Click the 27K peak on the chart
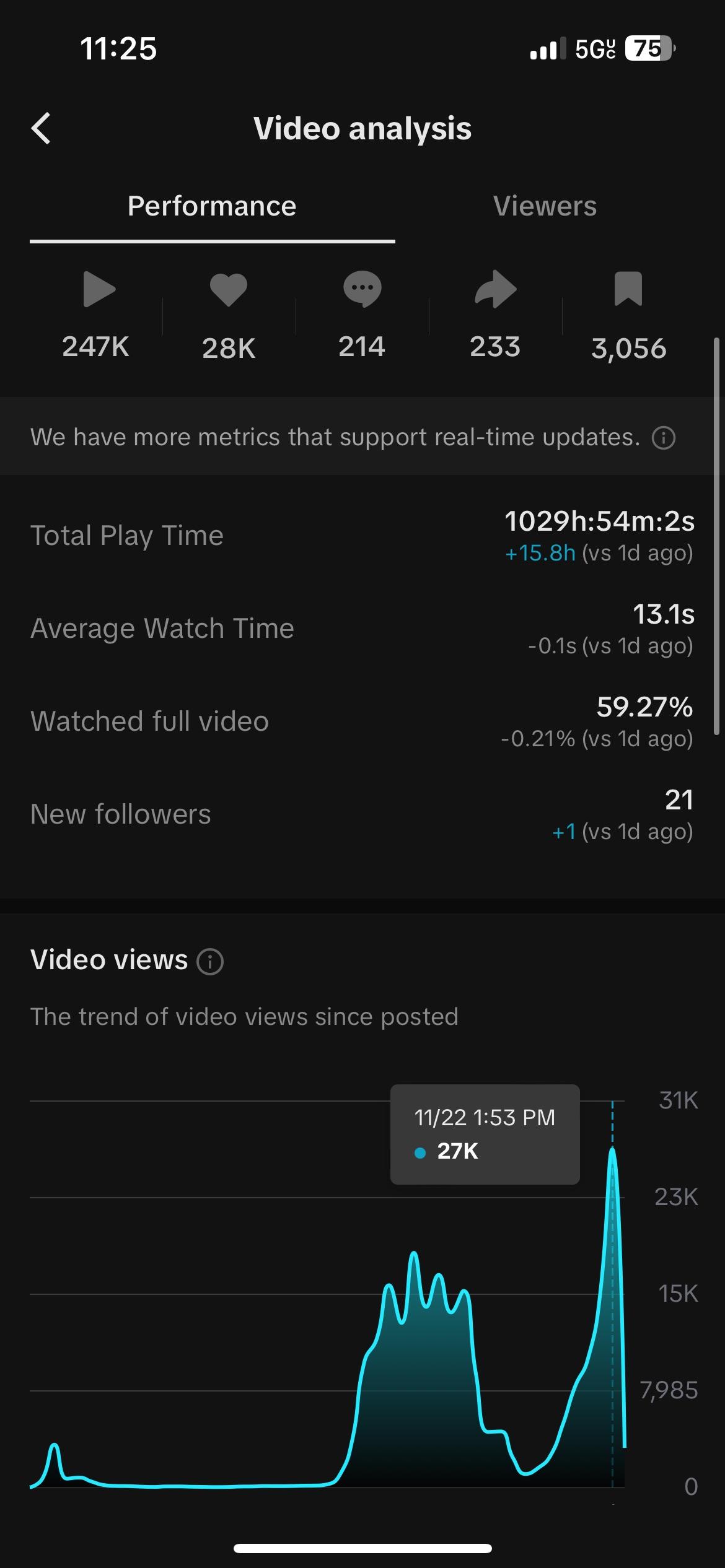This screenshot has height=1568, width=725. tap(612, 1151)
